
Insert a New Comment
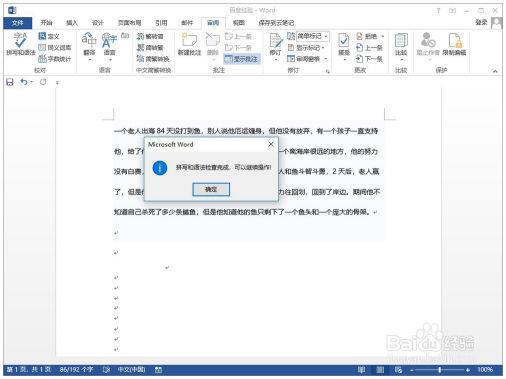tap(189, 44)
